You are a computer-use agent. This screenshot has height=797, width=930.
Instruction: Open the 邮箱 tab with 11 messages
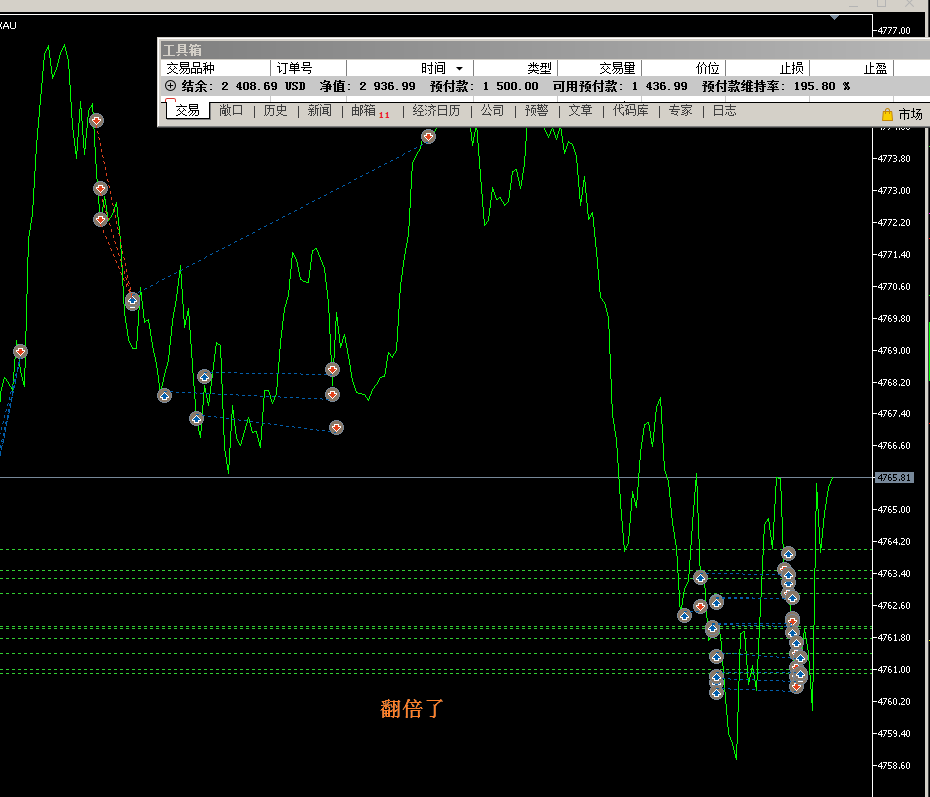364,111
